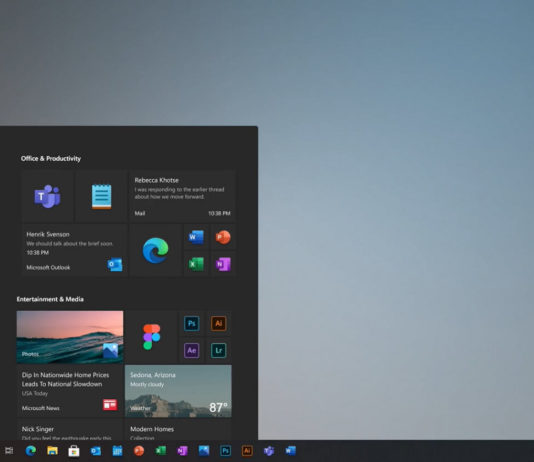
Task: Click the red News icon in news tile
Action: (x=110, y=404)
